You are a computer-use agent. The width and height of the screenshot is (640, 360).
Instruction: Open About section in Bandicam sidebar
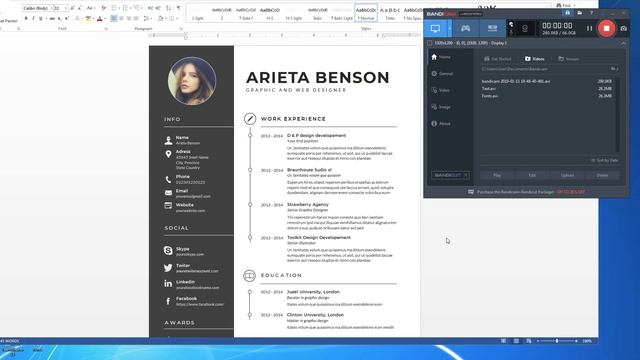(441, 124)
